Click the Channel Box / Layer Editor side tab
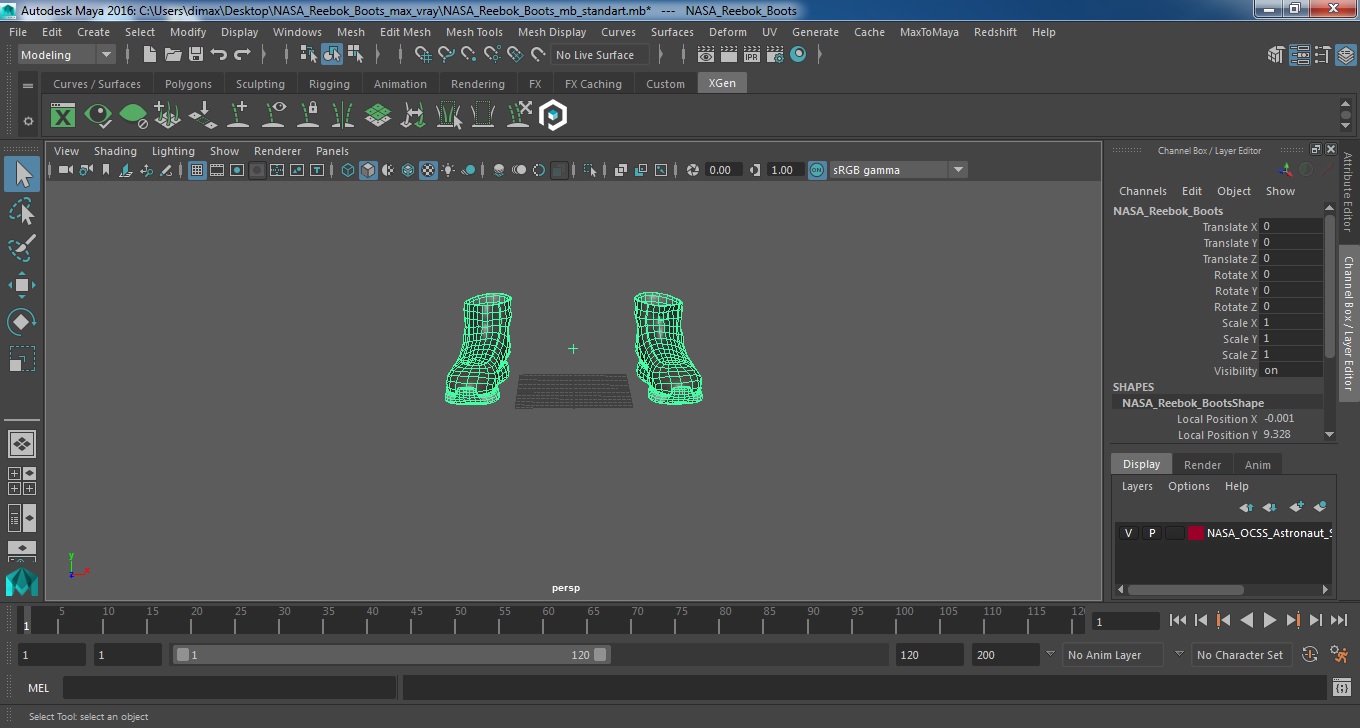The width and height of the screenshot is (1360, 728). pyautogui.click(x=1349, y=323)
